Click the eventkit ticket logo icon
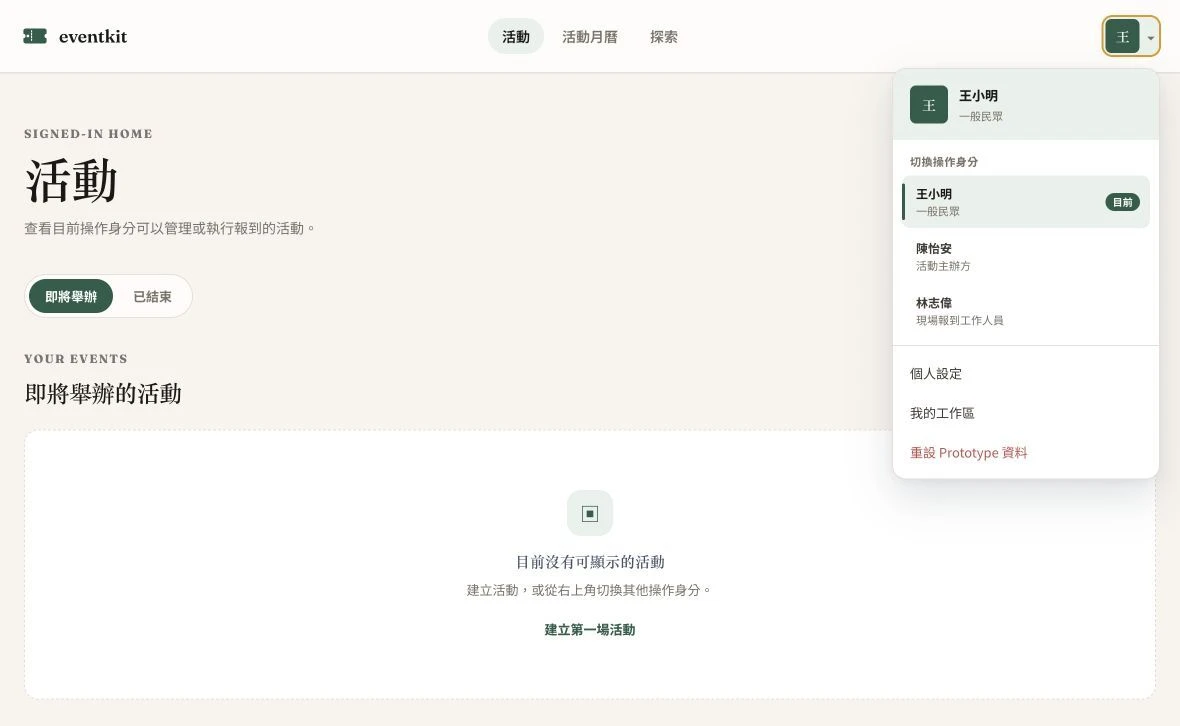 point(35,36)
